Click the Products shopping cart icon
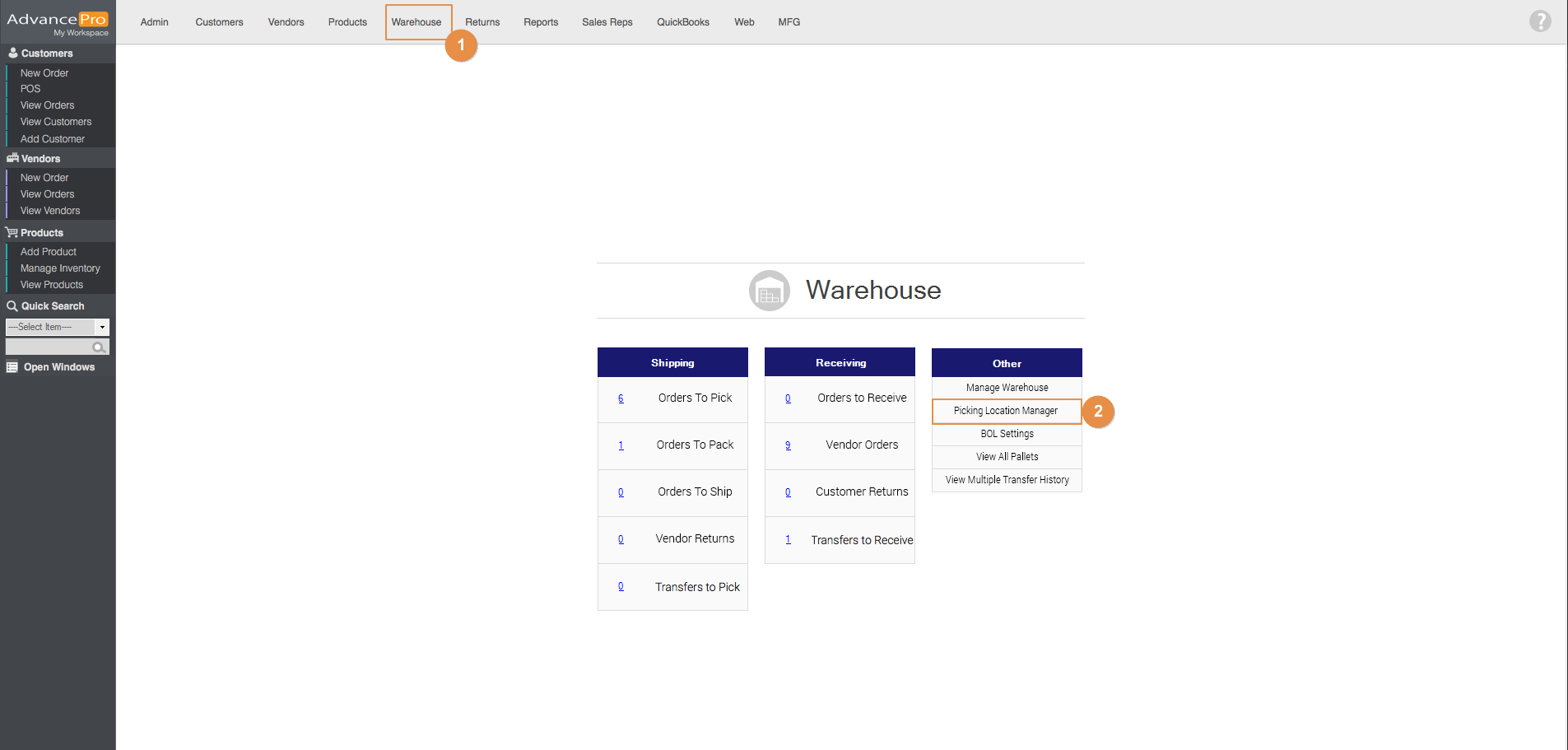The width and height of the screenshot is (1568, 750). coord(12,233)
